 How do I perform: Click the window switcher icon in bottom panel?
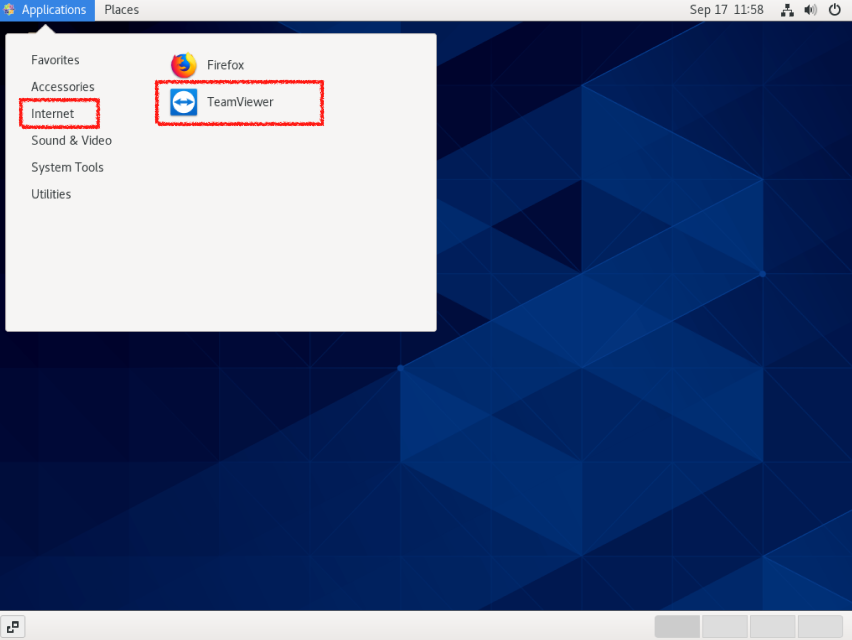tap(12, 626)
